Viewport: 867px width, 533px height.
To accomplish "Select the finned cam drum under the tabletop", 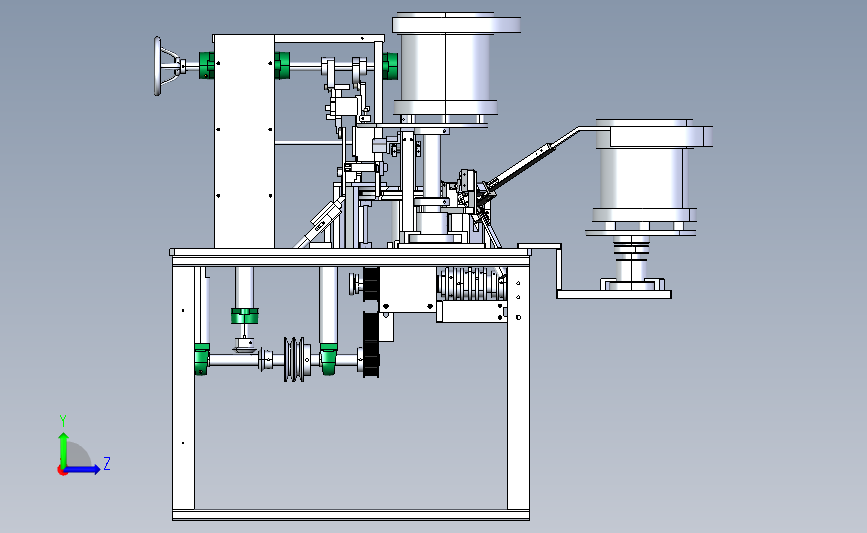I will pos(472,284).
